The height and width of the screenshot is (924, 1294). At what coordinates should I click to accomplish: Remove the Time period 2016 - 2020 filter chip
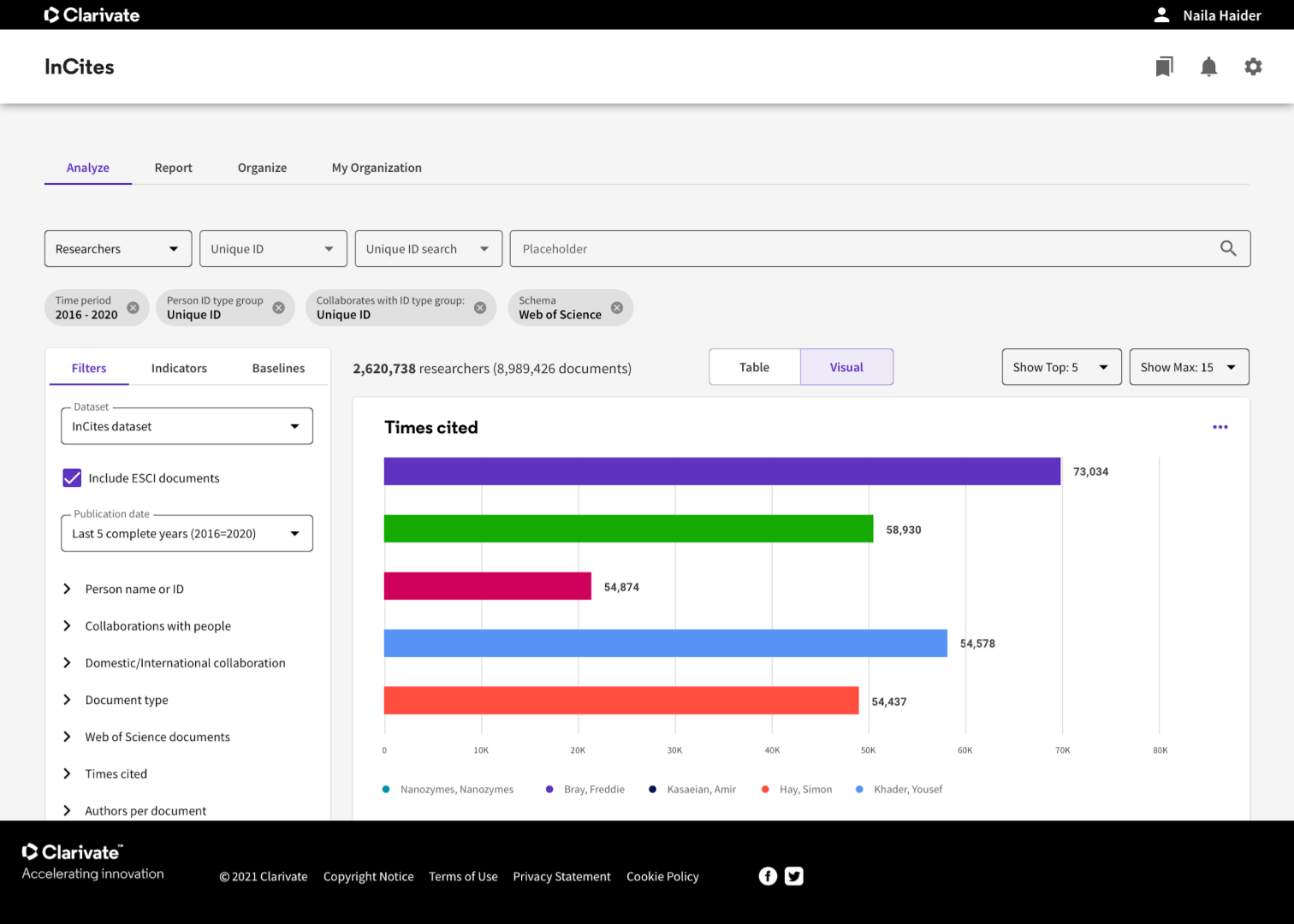tap(133, 308)
